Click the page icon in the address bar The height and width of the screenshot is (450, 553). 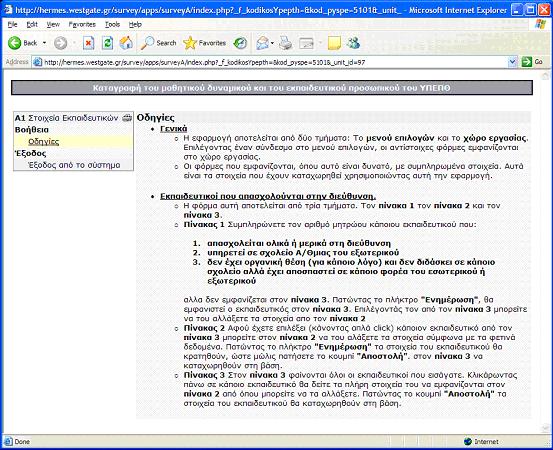click(37, 62)
